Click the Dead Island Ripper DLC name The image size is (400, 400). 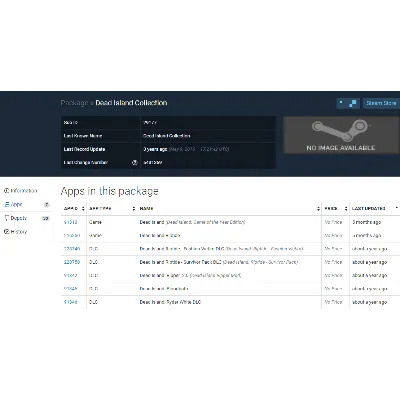[x=190, y=275]
